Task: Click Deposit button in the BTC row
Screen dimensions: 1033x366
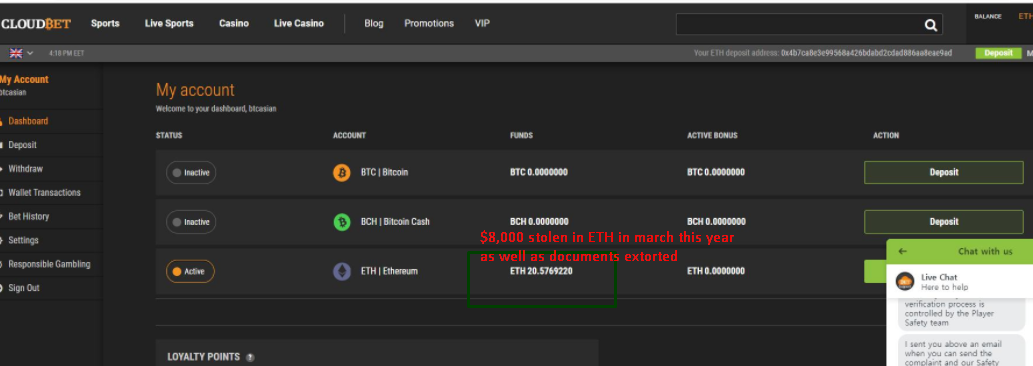Action: click(943, 172)
